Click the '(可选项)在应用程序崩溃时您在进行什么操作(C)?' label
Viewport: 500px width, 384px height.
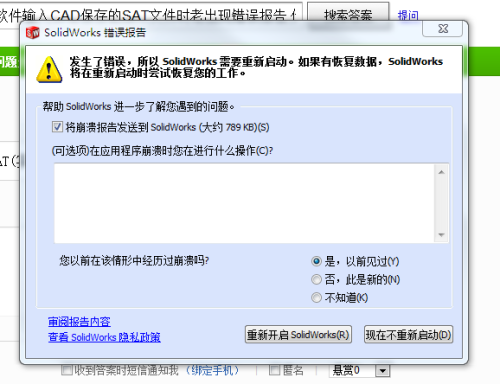(162, 151)
